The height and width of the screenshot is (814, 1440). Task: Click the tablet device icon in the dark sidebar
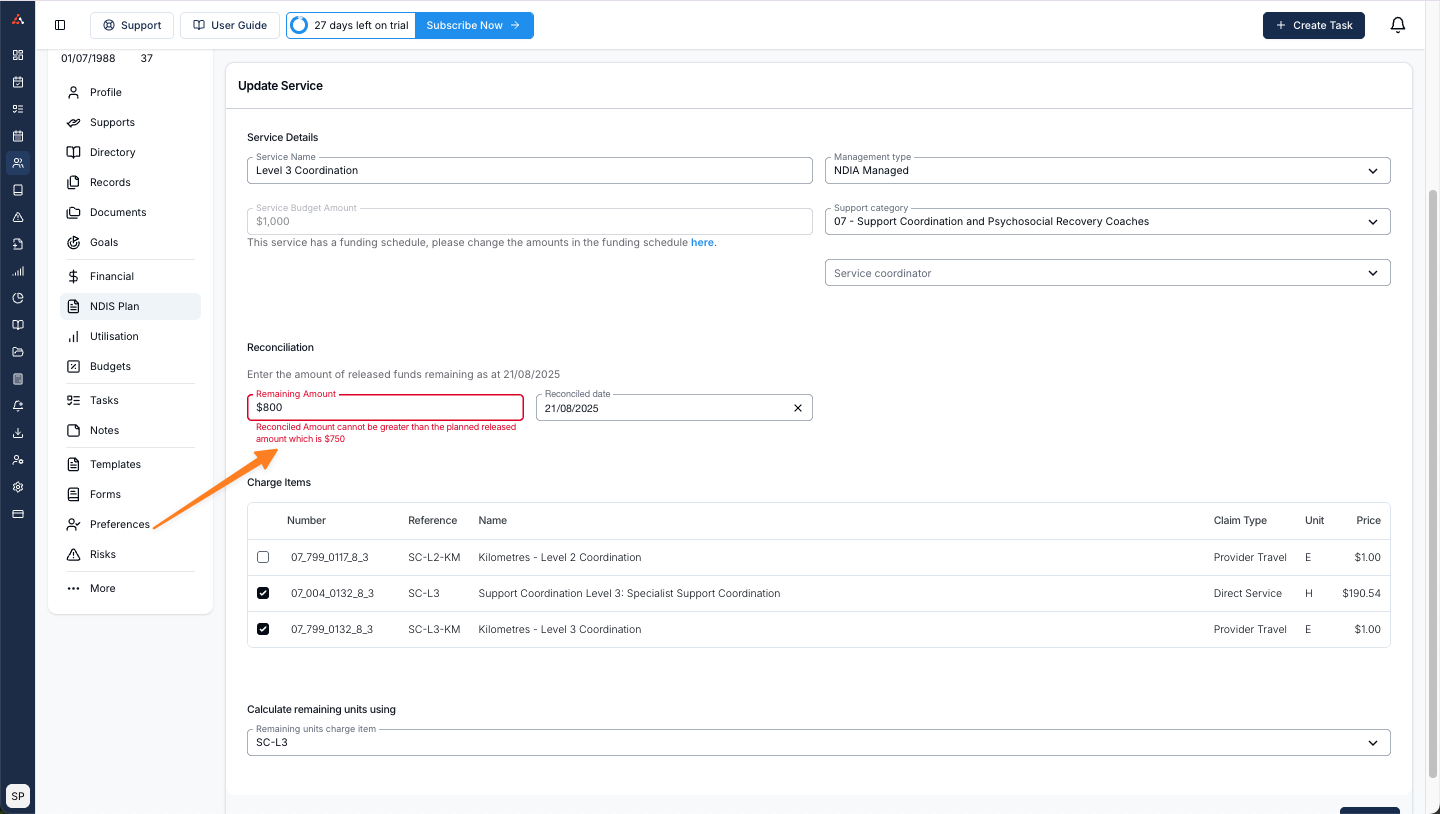click(x=18, y=190)
